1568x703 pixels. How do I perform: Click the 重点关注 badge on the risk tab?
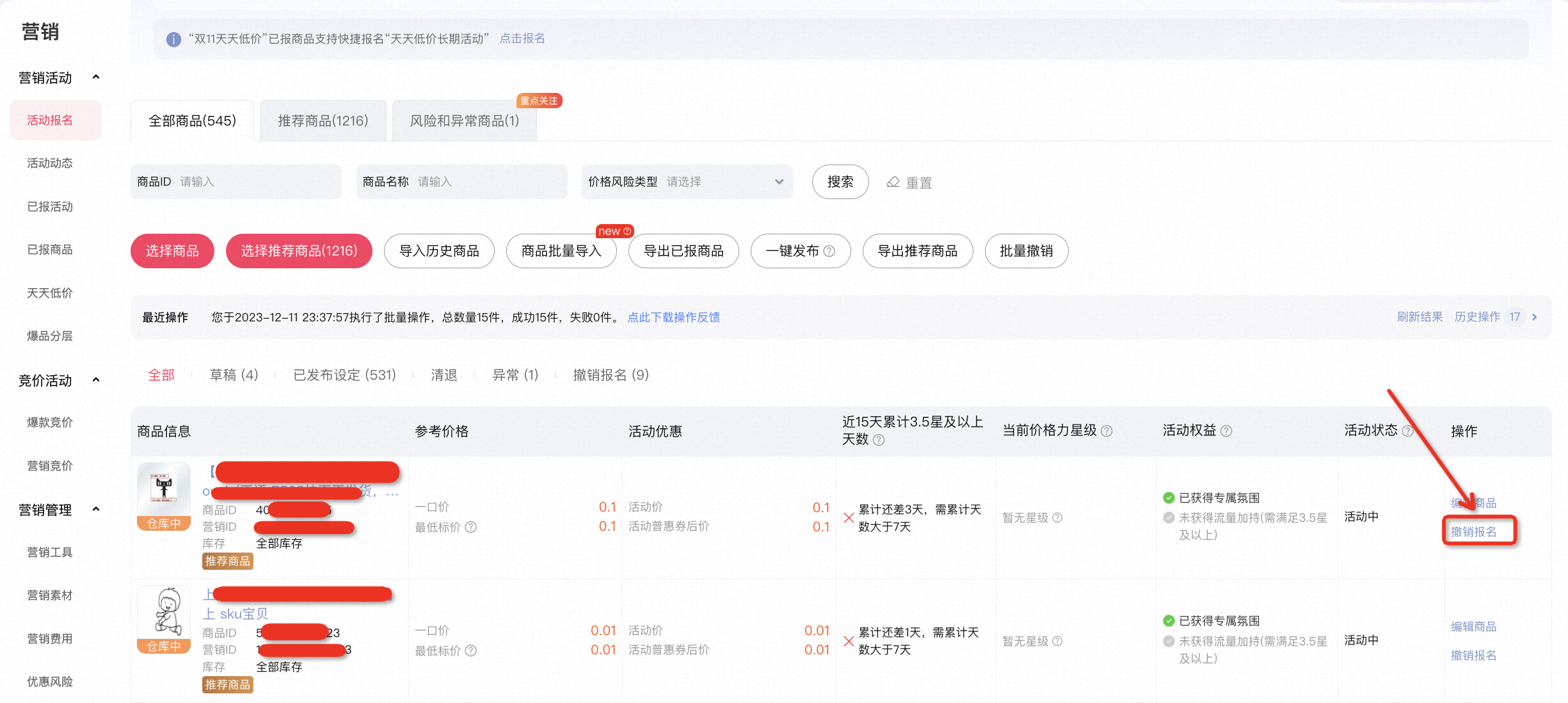click(x=539, y=101)
